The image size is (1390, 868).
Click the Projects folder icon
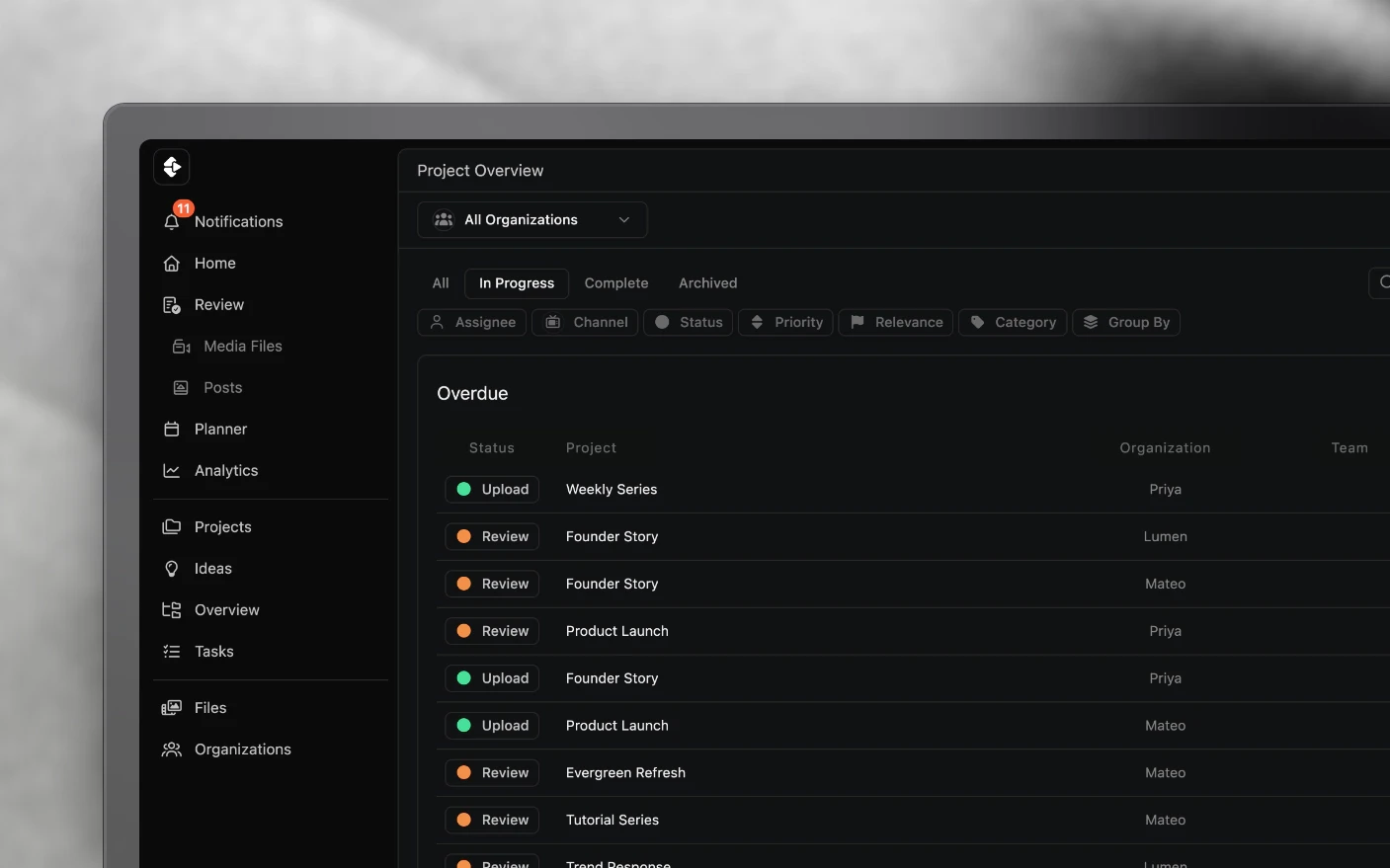pyautogui.click(x=172, y=527)
